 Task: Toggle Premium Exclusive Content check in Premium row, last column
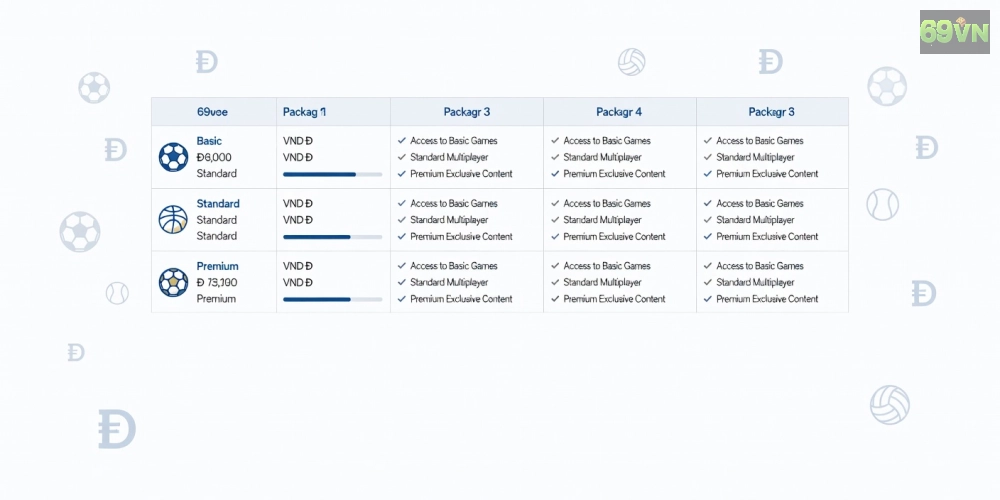[x=708, y=298]
